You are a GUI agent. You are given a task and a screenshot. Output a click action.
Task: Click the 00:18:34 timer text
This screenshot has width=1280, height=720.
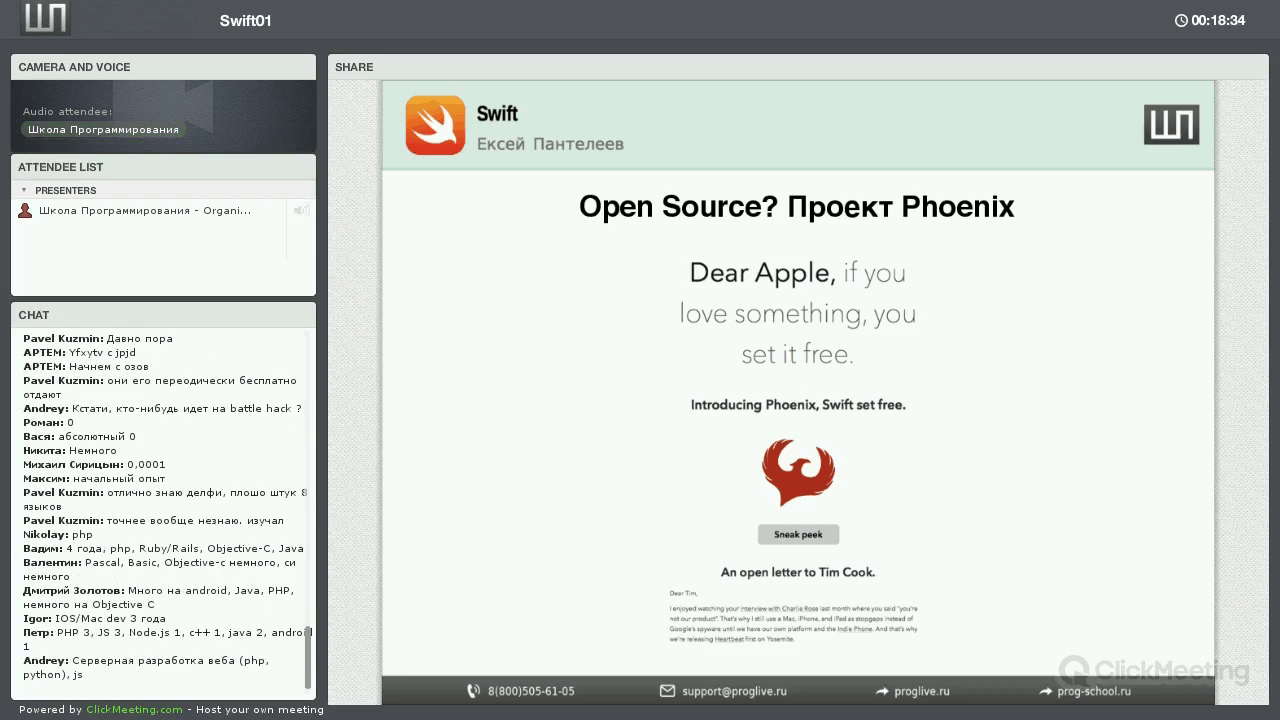tap(1218, 20)
